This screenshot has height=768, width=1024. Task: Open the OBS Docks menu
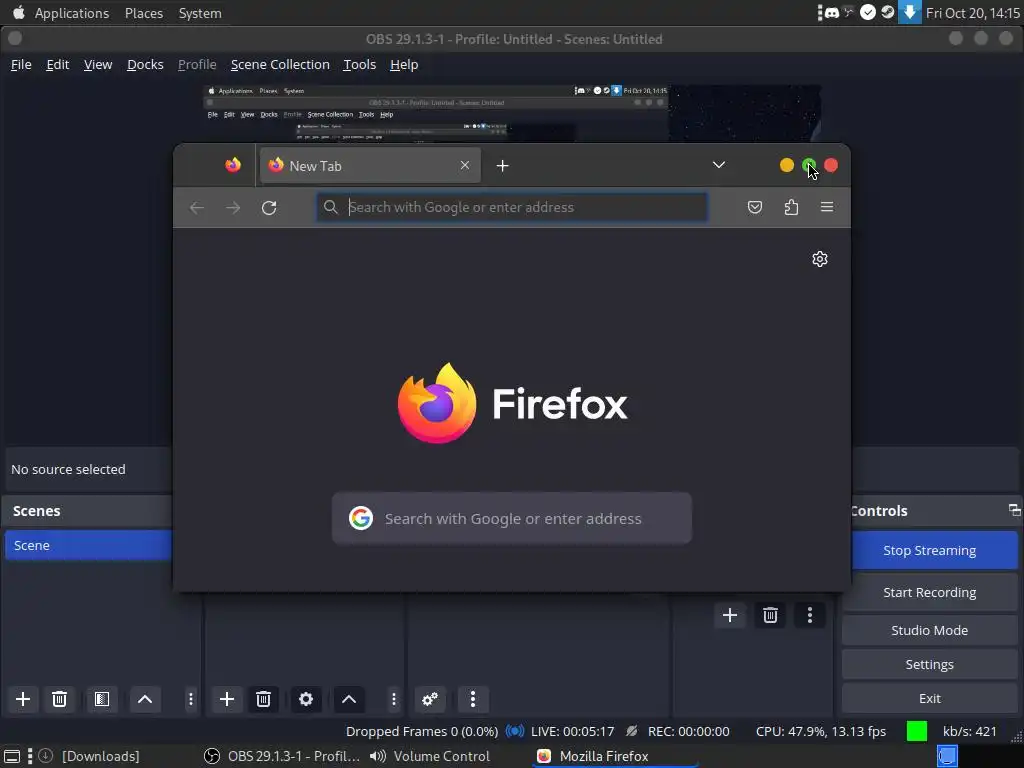point(145,65)
